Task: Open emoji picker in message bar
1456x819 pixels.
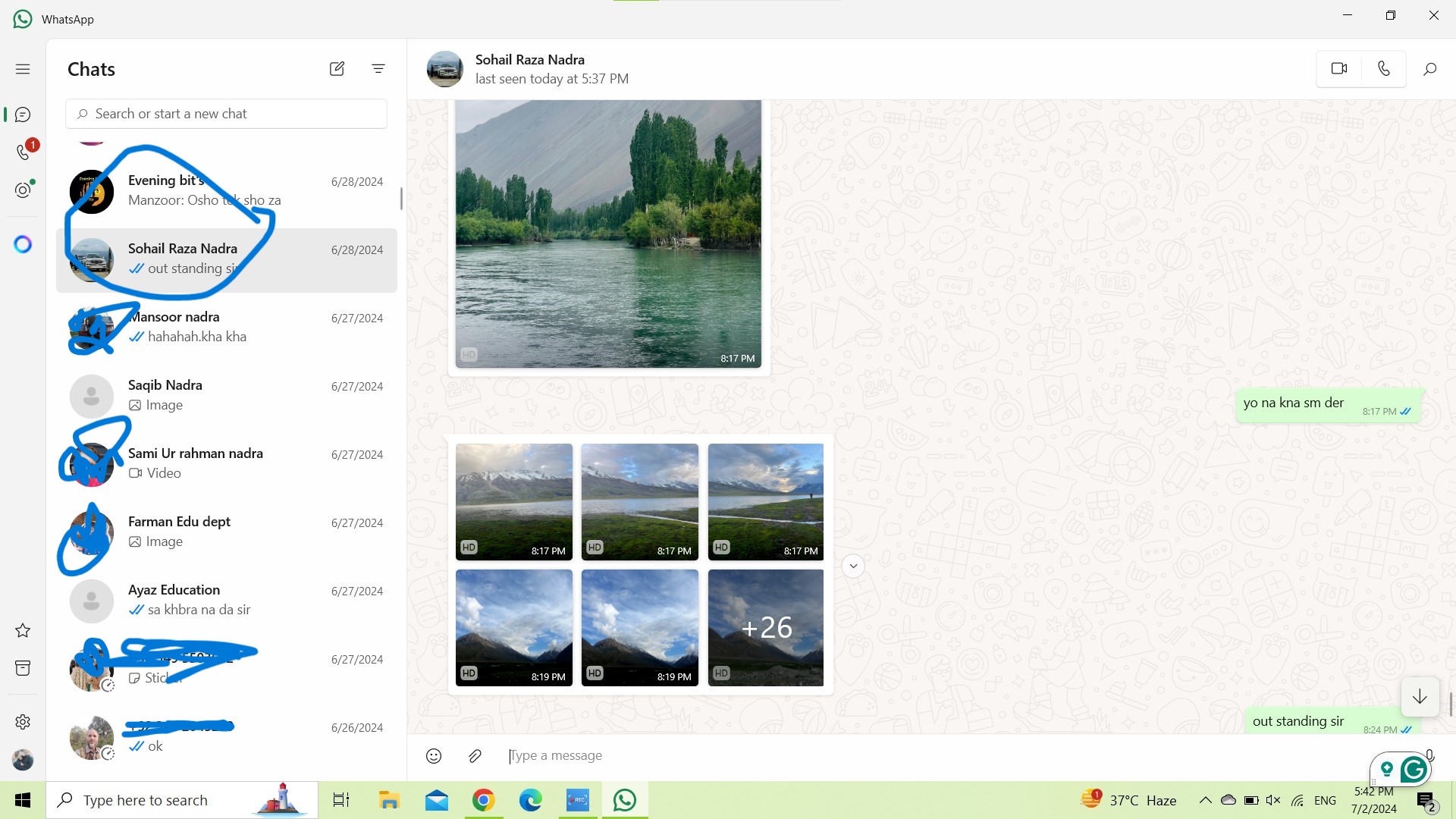Action: (x=434, y=755)
